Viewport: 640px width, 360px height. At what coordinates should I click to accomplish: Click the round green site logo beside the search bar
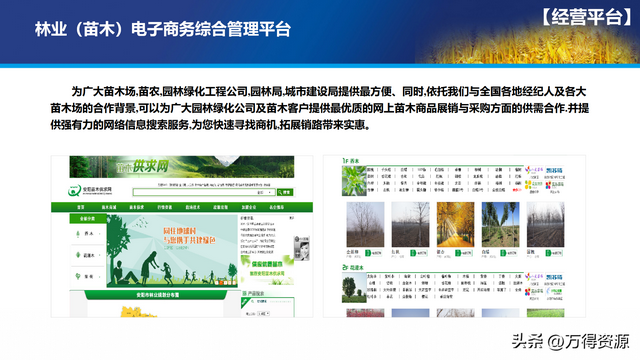[74, 190]
